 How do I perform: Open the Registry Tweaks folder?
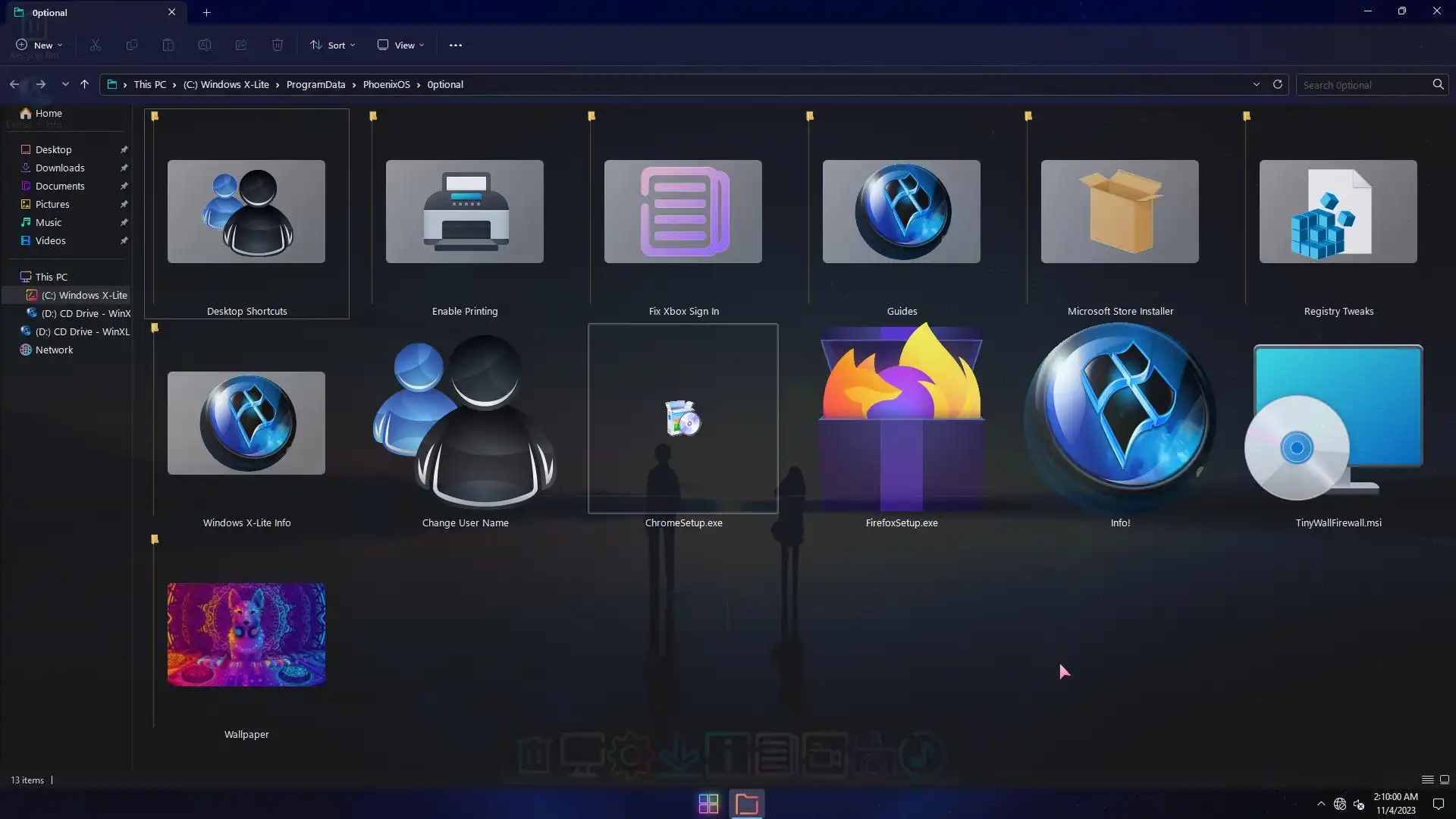tap(1338, 212)
